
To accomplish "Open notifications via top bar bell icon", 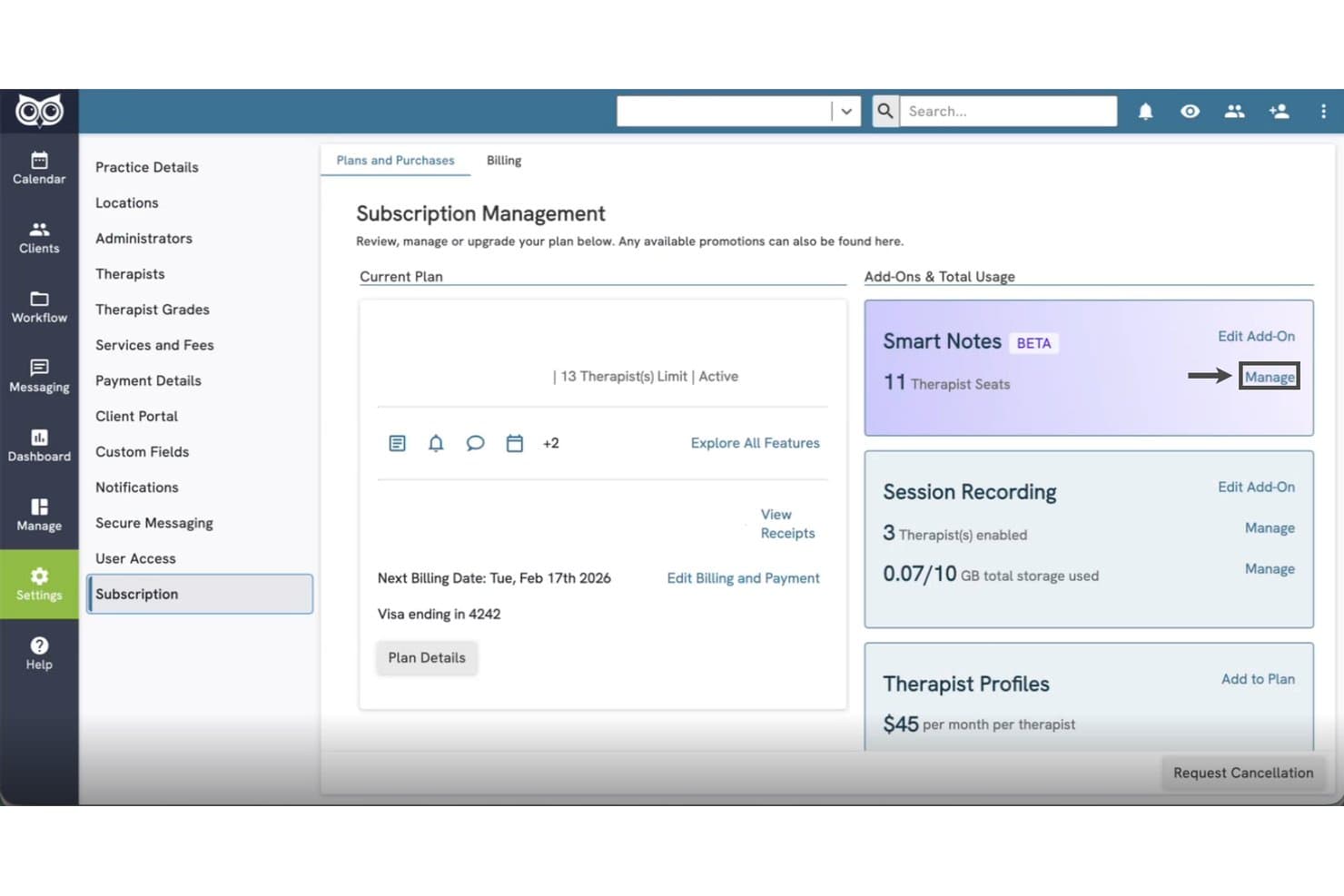I will (1146, 111).
